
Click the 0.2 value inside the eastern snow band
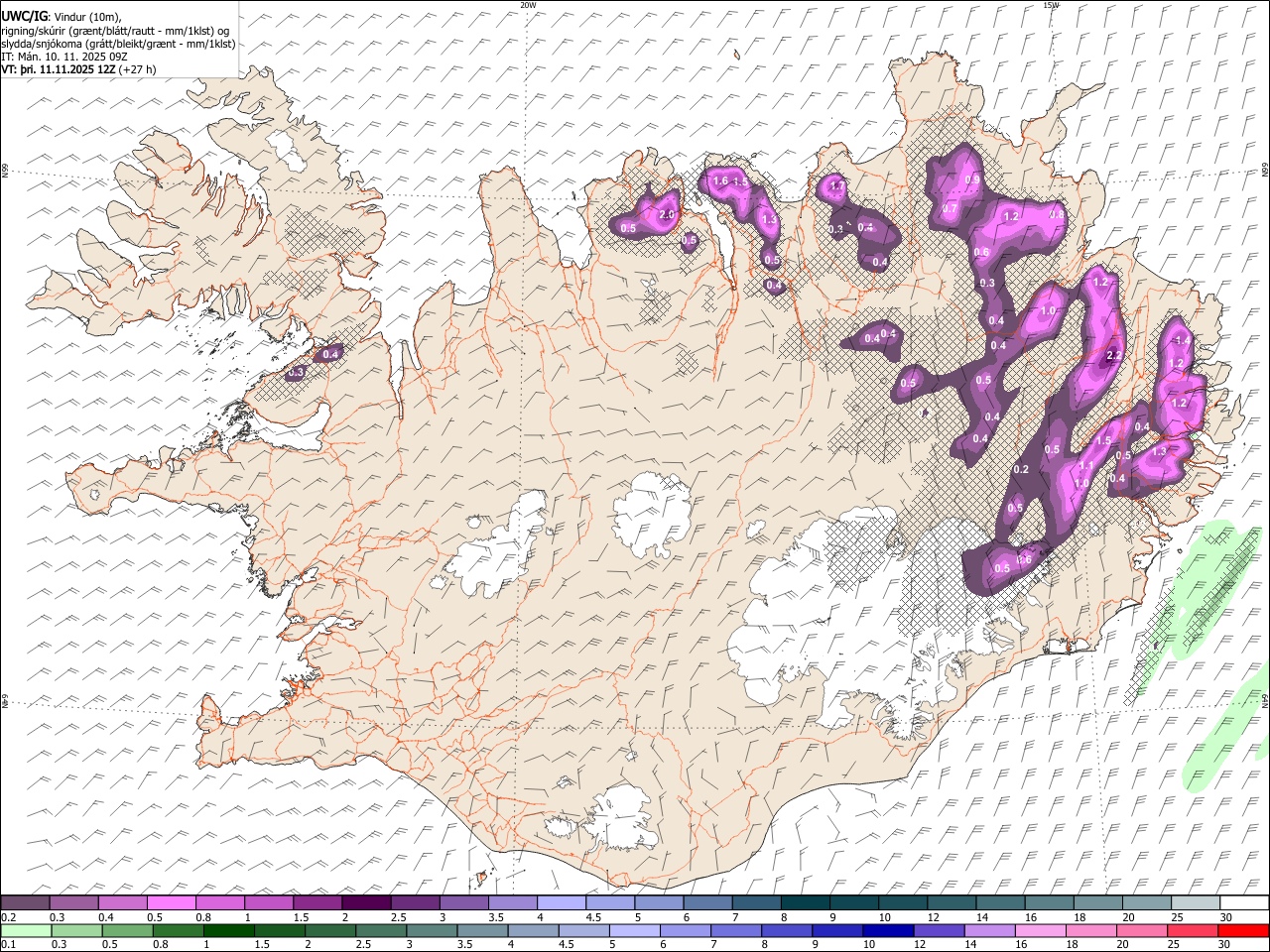coord(1021,470)
